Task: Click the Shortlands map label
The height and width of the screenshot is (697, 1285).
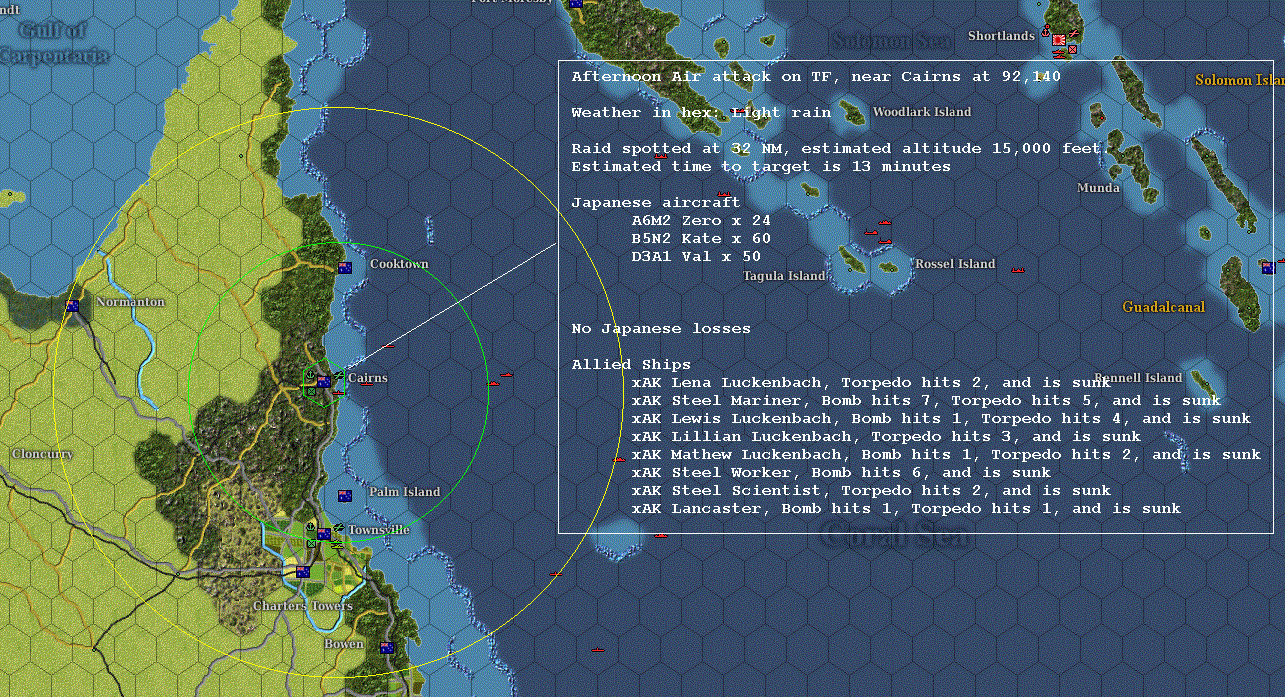Action: [x=1001, y=36]
